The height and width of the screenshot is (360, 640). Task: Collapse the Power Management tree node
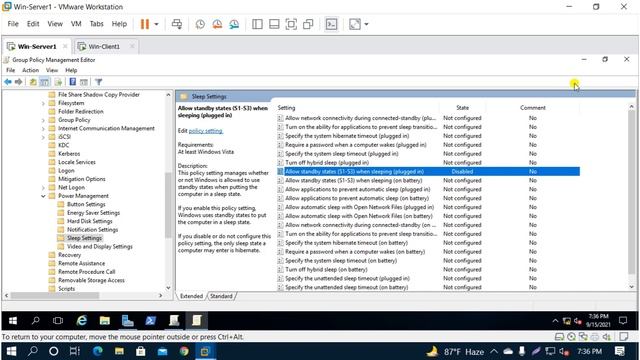43,196
